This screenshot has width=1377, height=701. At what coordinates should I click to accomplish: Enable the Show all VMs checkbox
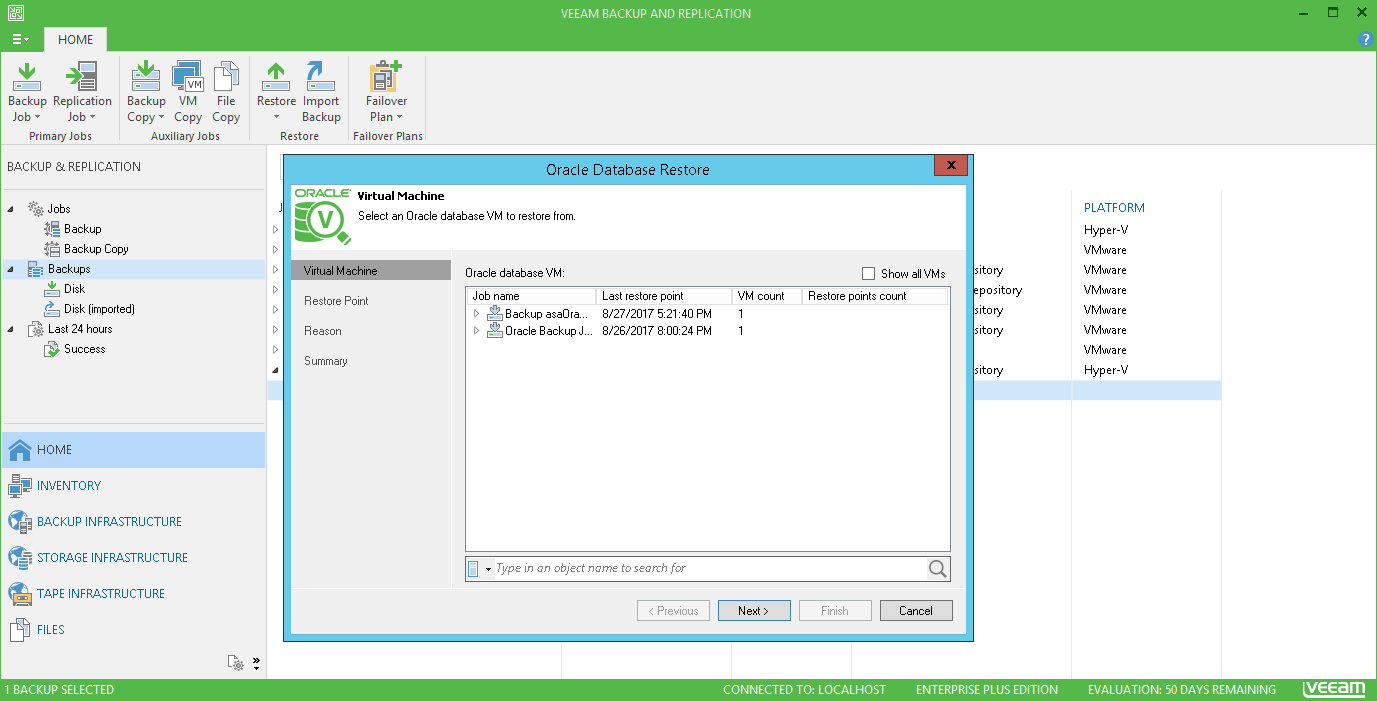(868, 274)
